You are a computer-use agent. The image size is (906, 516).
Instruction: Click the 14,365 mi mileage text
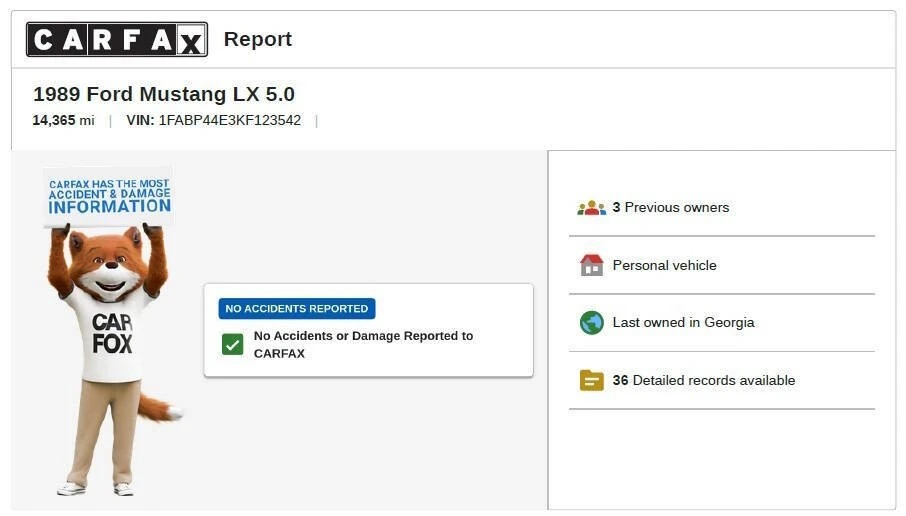[64, 120]
